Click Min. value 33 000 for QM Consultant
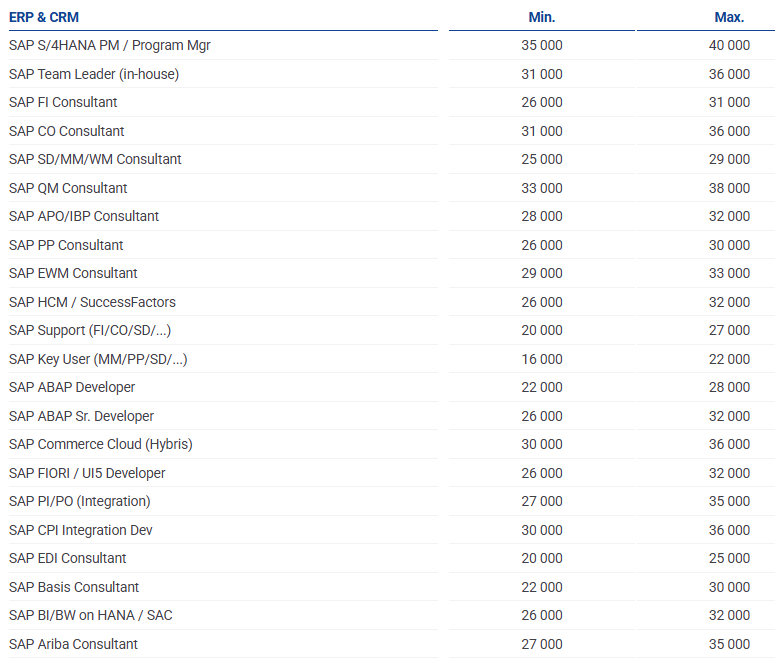 (x=542, y=188)
